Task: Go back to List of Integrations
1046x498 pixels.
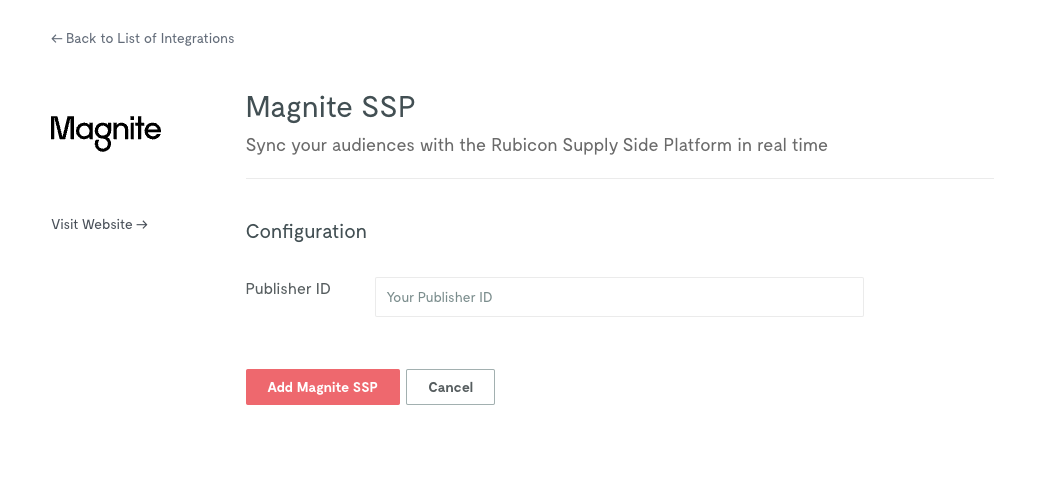Action: click(143, 39)
